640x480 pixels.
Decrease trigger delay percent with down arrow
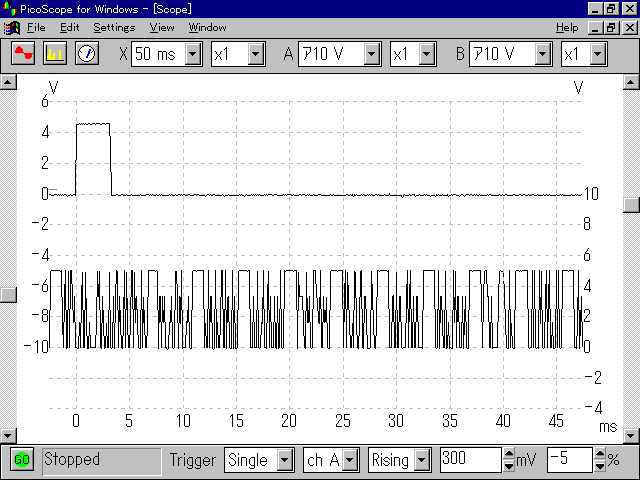coord(600,466)
